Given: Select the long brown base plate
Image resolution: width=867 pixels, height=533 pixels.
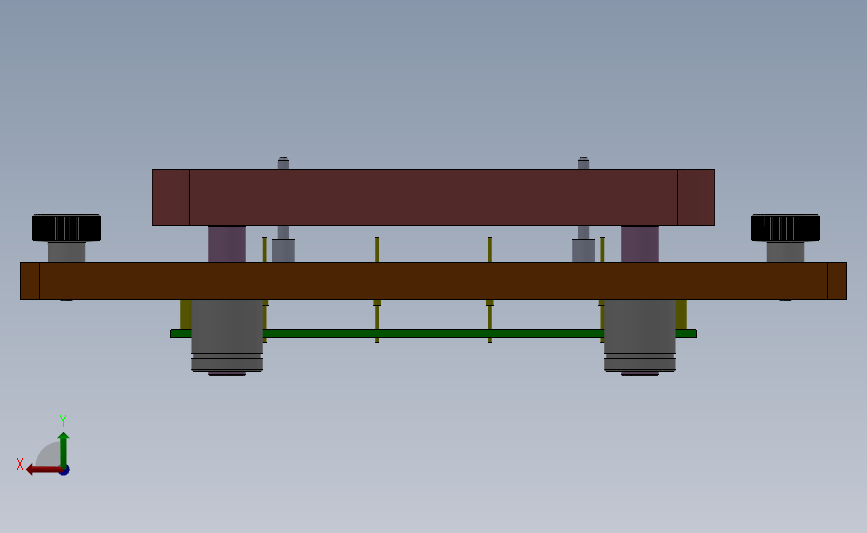Looking at the screenshot, I should pyautogui.click(x=433, y=281).
